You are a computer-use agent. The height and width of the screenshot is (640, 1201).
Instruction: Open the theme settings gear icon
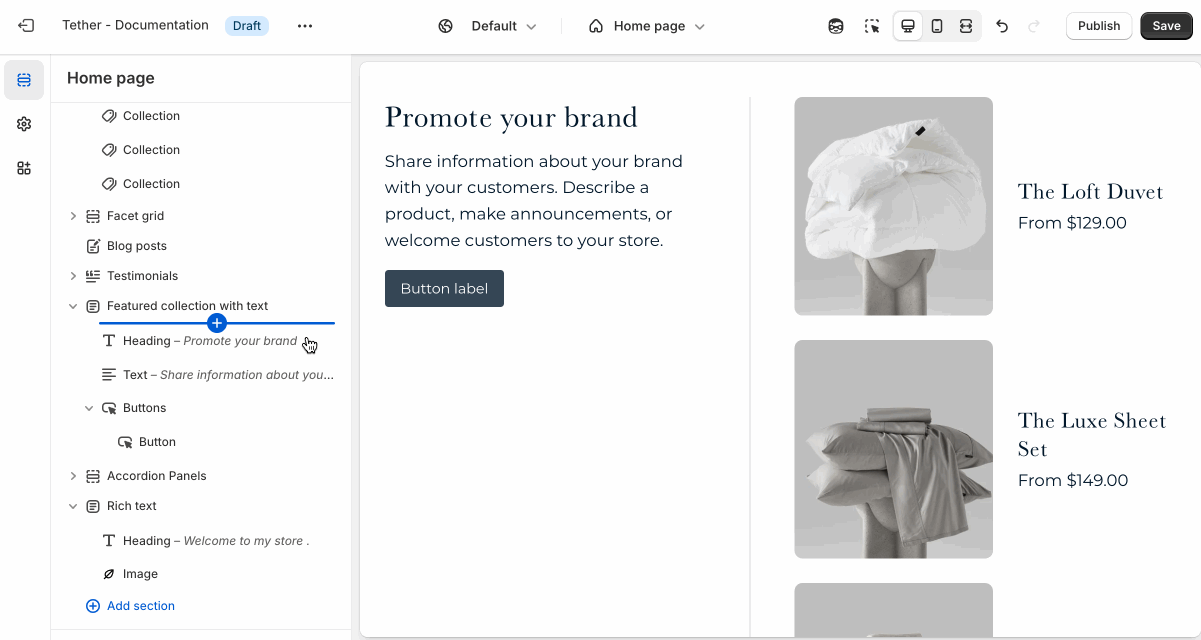click(x=24, y=124)
